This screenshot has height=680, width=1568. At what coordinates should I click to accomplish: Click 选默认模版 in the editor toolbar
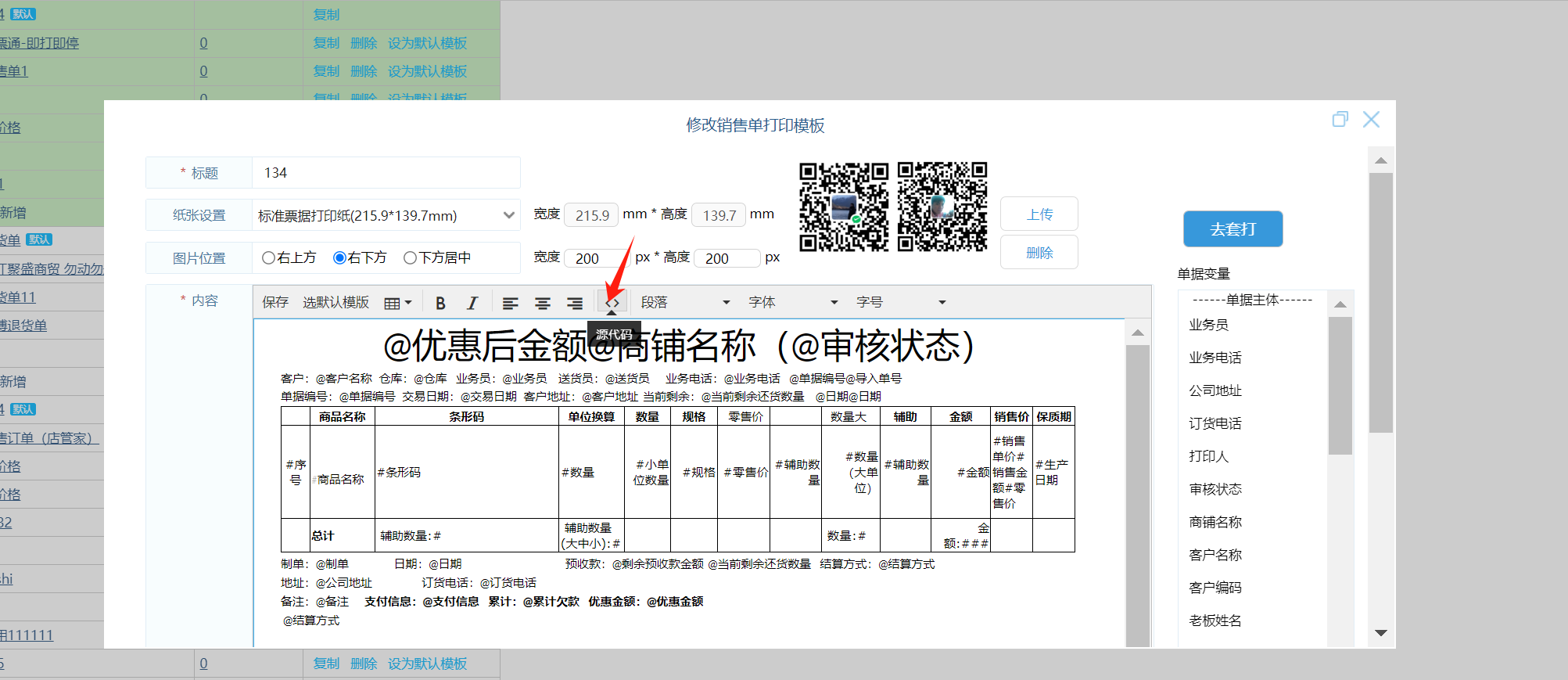pos(335,303)
